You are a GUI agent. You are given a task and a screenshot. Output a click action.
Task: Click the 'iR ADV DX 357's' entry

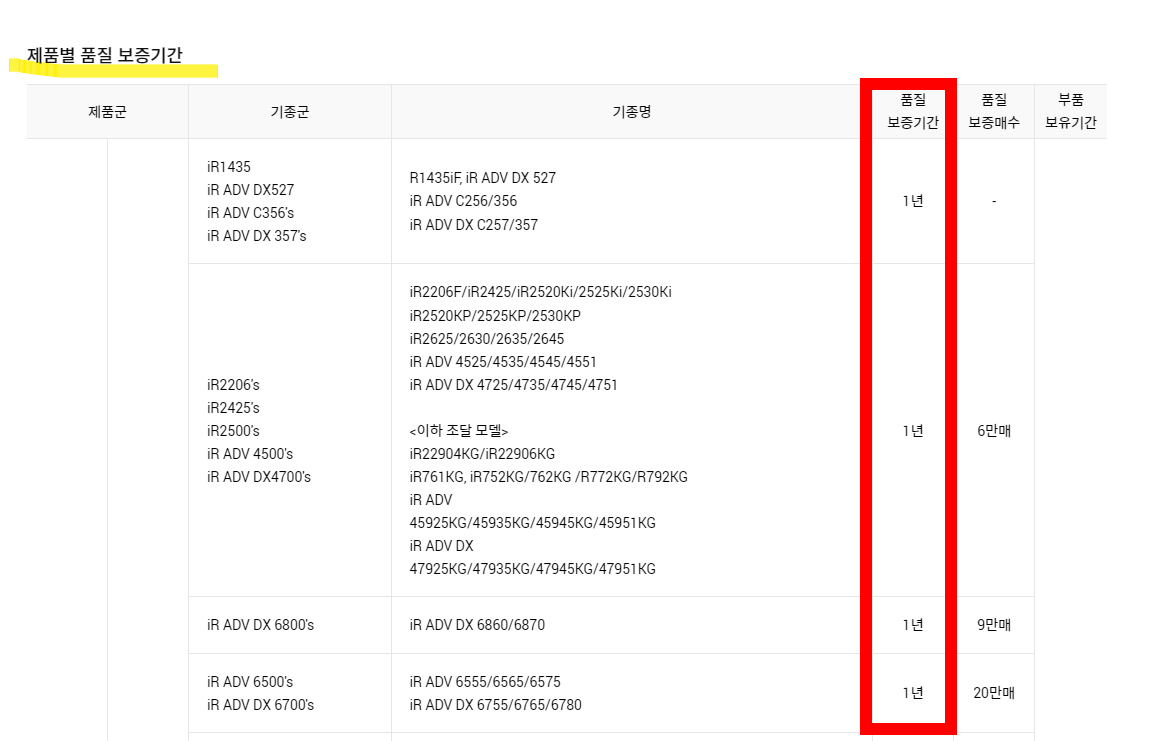tap(256, 236)
